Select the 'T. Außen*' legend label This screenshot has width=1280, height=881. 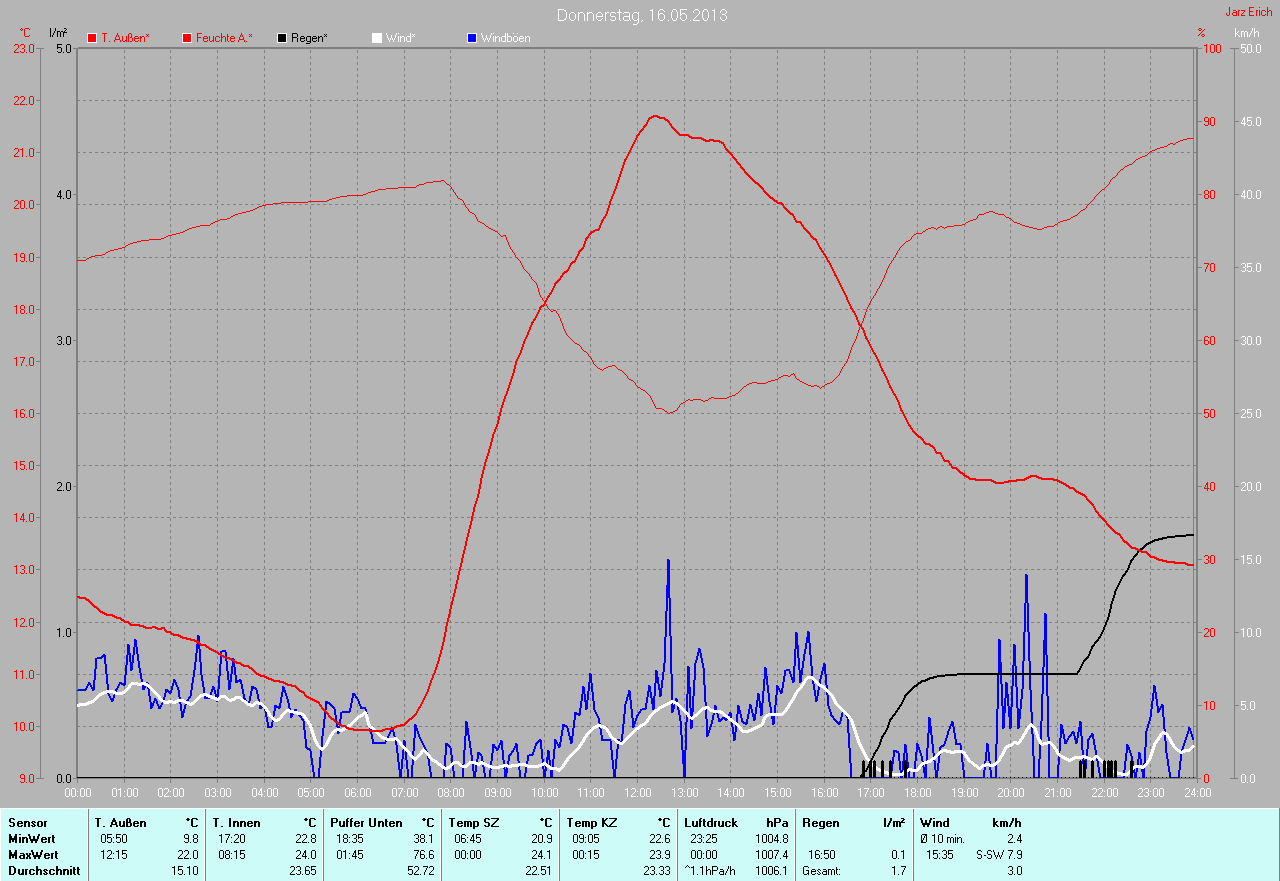(126, 38)
